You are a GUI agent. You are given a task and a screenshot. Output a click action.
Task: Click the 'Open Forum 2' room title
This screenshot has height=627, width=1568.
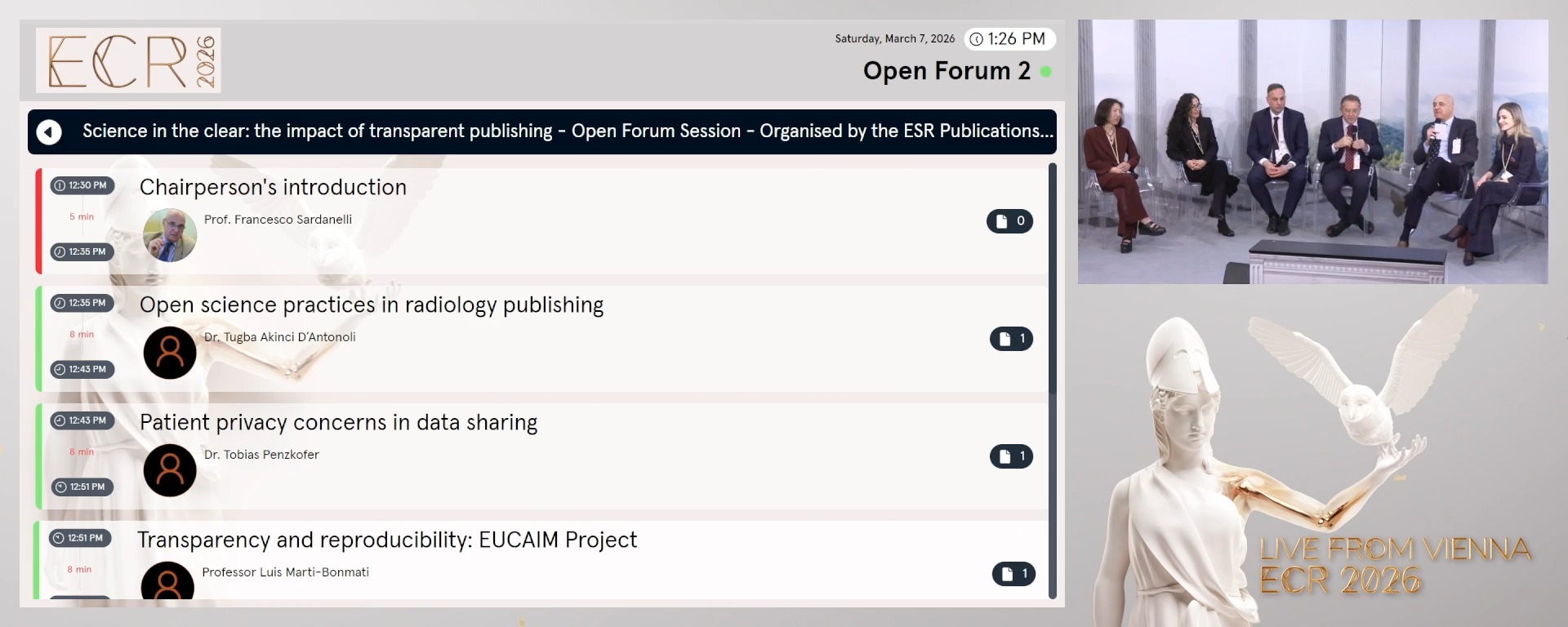coord(947,71)
